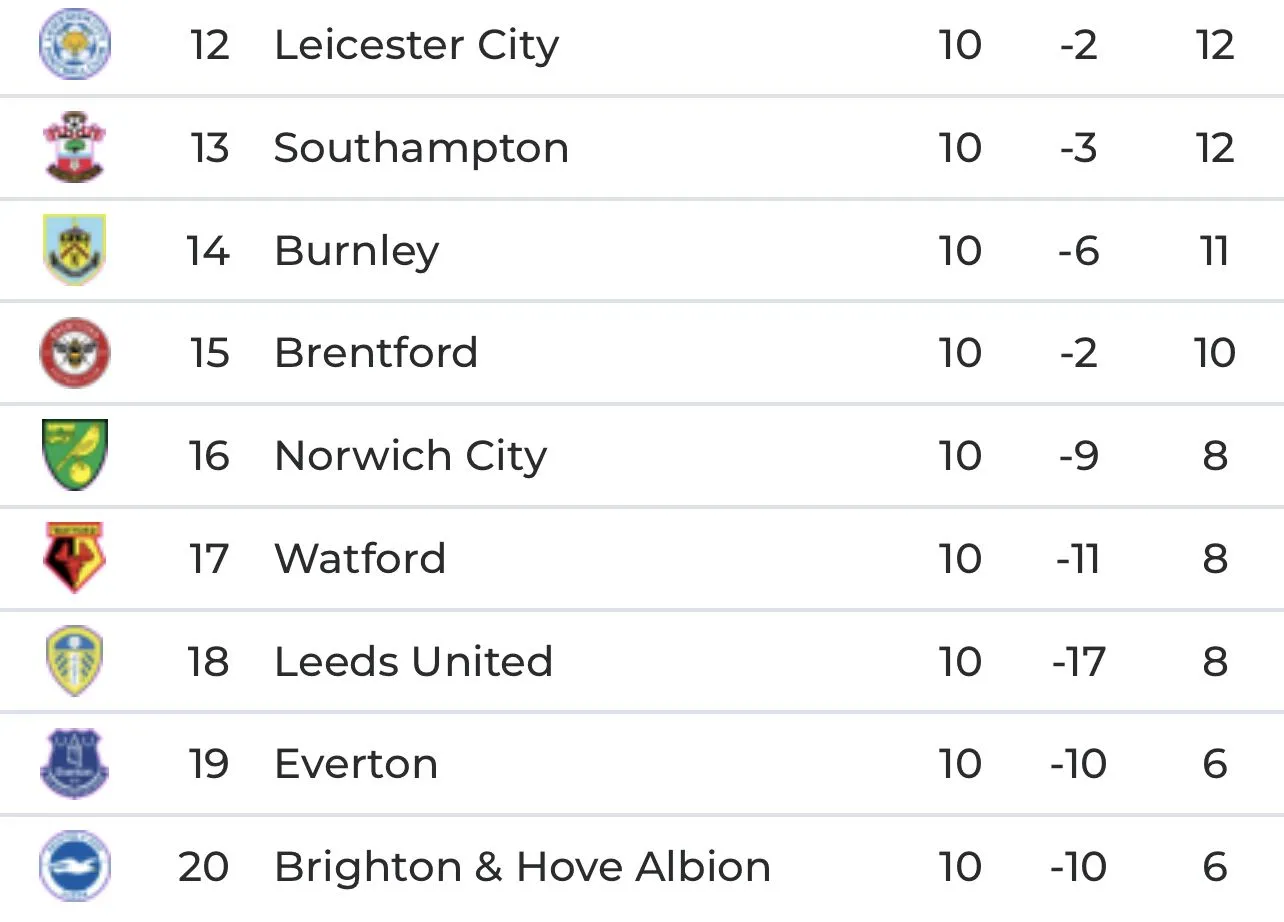1284x922 pixels.
Task: Select the Watford team name
Action: click(360, 558)
